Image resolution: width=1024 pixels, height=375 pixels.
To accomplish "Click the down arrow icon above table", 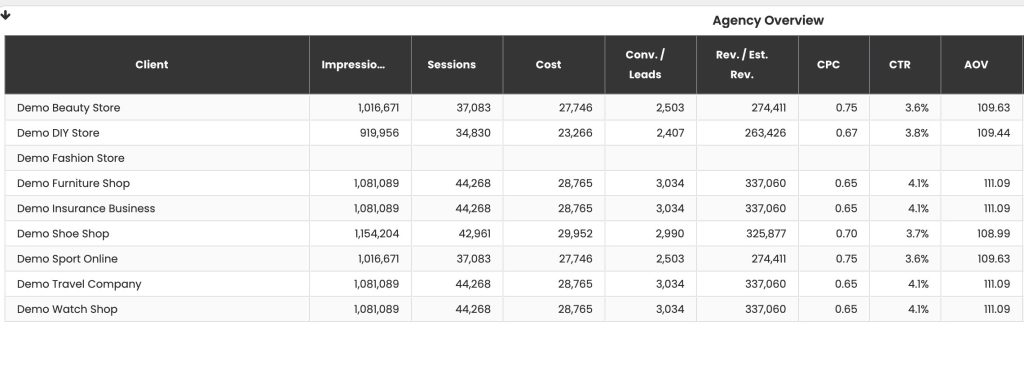I will point(6,15).
